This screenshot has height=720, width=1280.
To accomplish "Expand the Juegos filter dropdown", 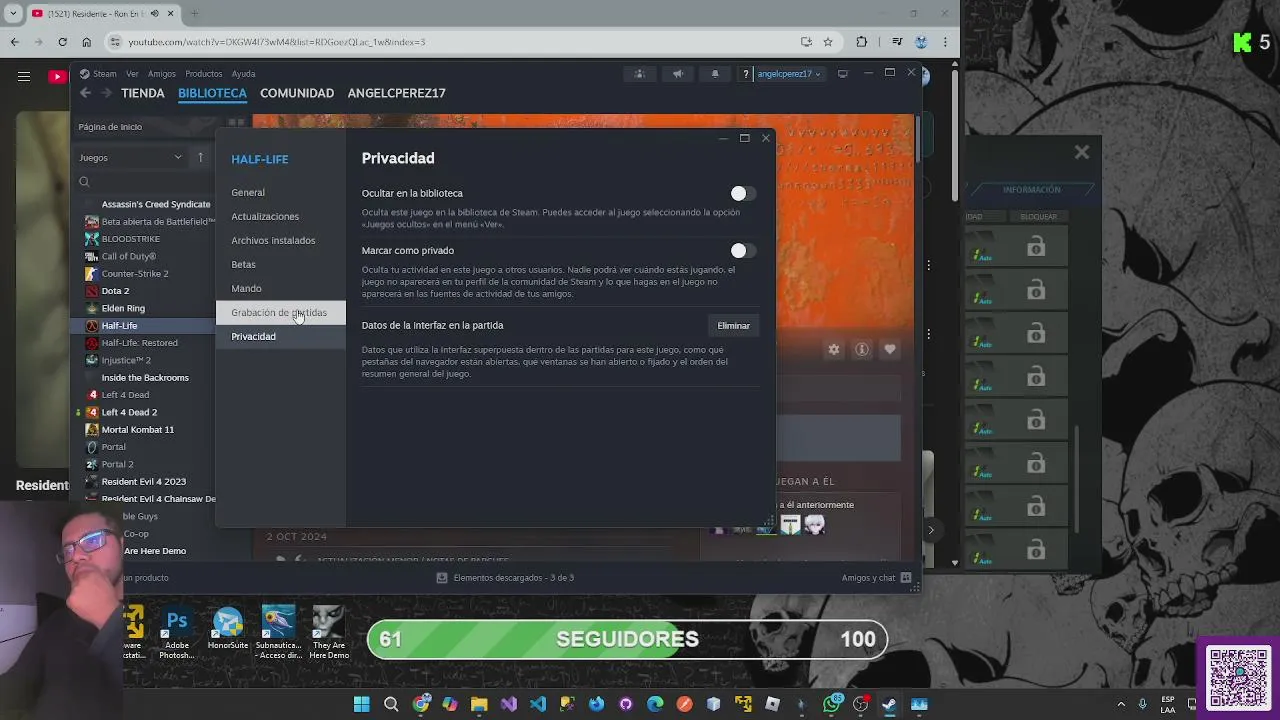I will (x=131, y=157).
